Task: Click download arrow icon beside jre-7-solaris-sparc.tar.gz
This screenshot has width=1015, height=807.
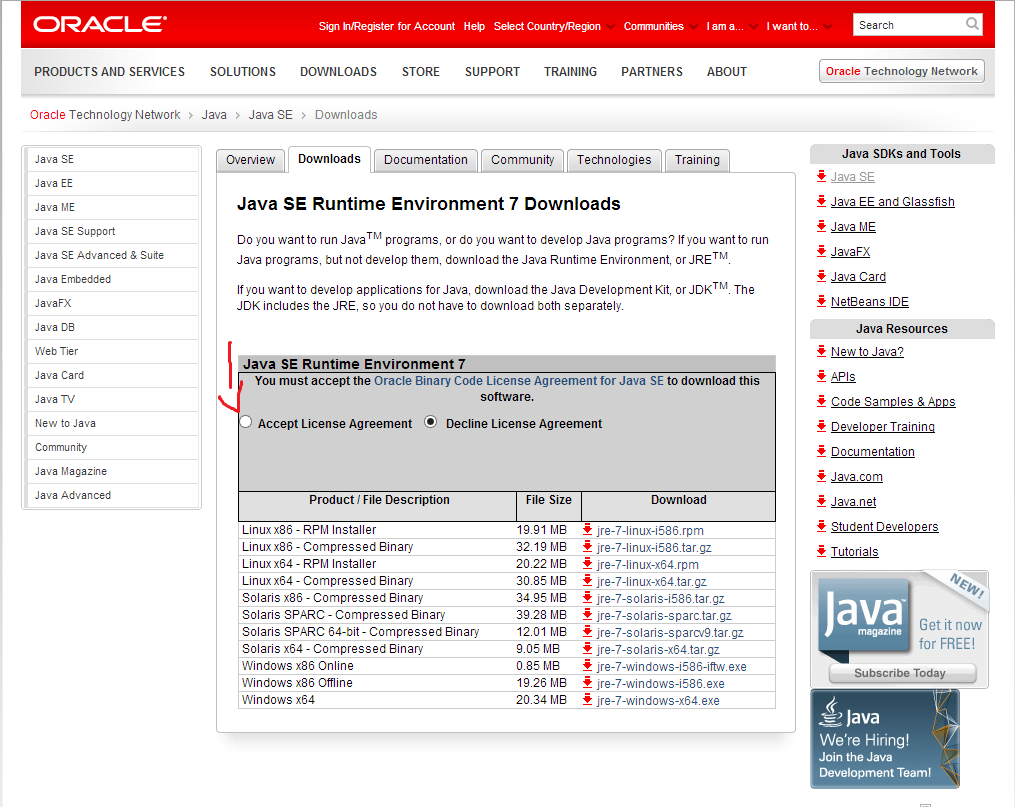Action: tap(587, 615)
